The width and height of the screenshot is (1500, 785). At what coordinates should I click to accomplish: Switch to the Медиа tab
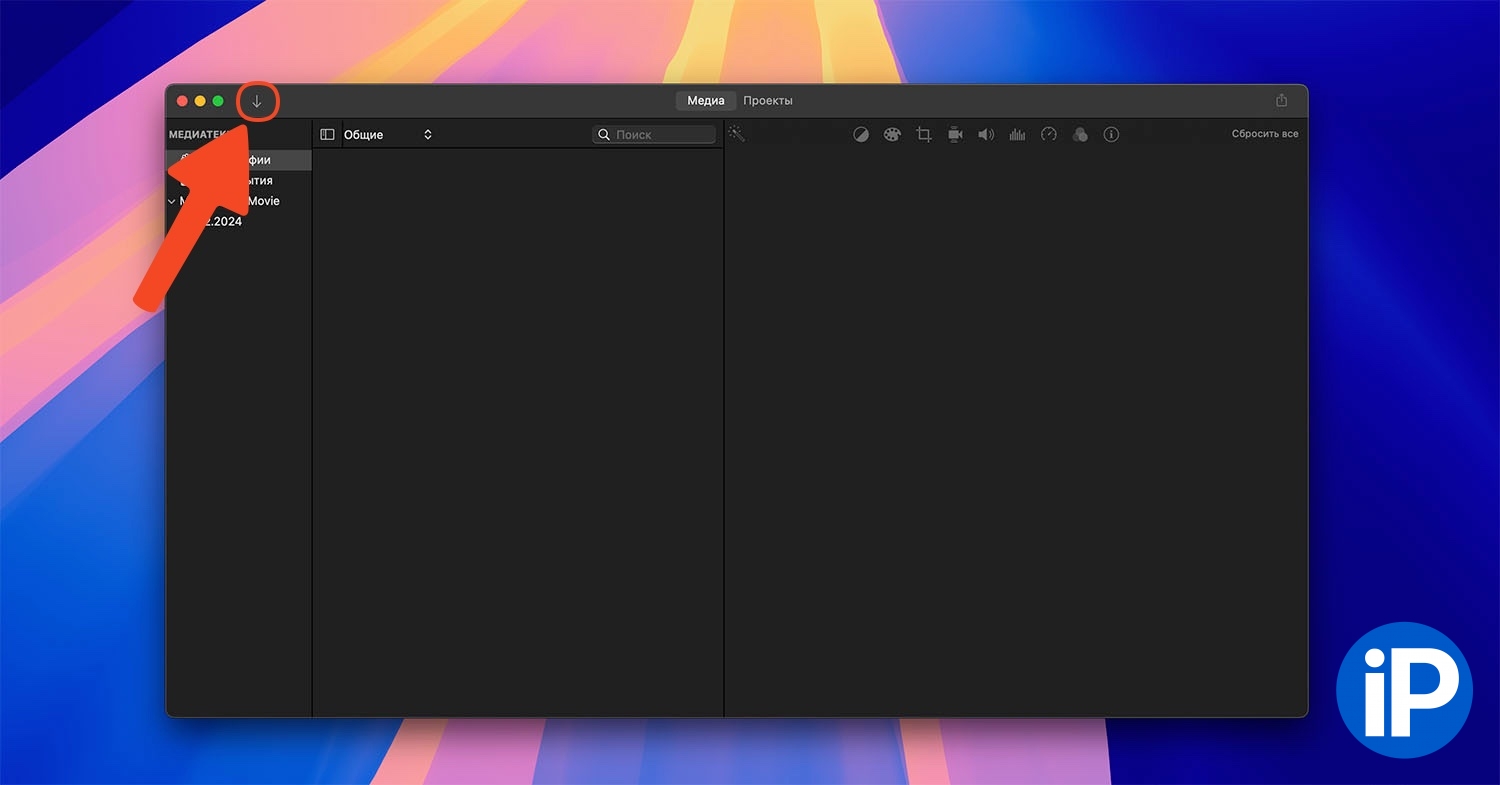coord(705,101)
